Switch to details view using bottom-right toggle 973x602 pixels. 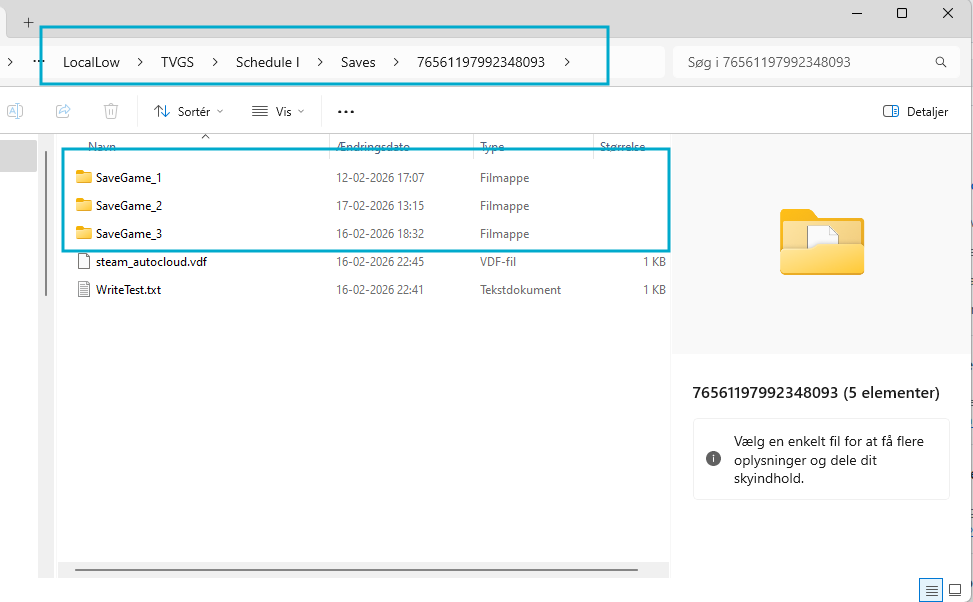tap(931, 590)
